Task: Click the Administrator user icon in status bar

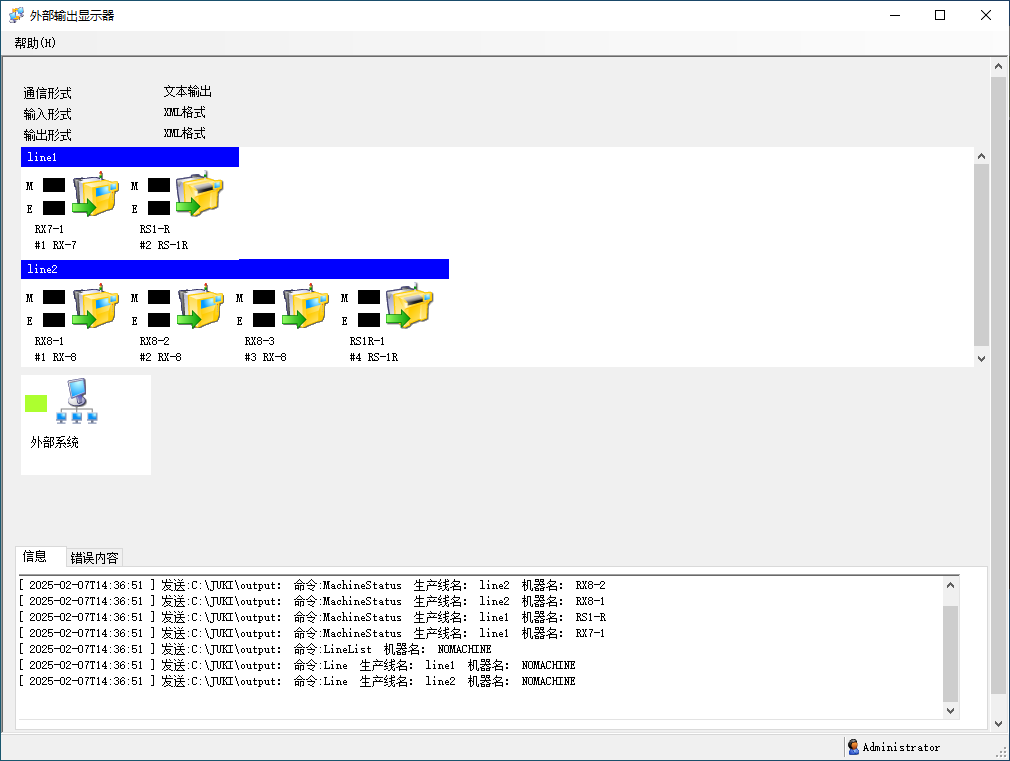Action: tap(853, 747)
